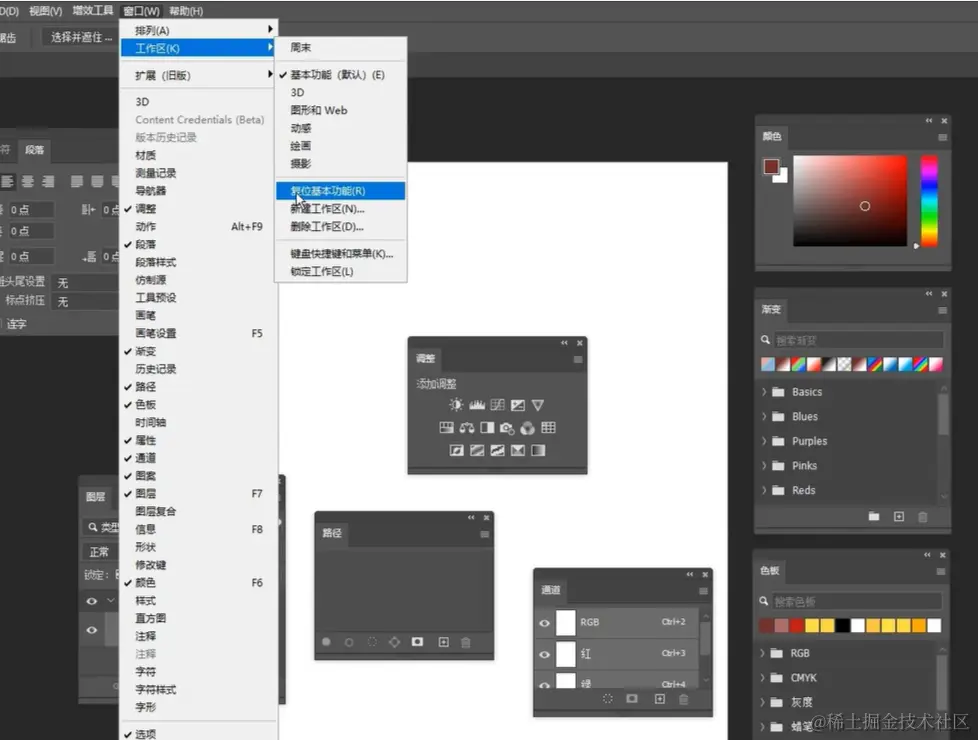Viewport: 978px width, 740px height.
Task: Delete current channel with trash icon
Action: (683, 698)
